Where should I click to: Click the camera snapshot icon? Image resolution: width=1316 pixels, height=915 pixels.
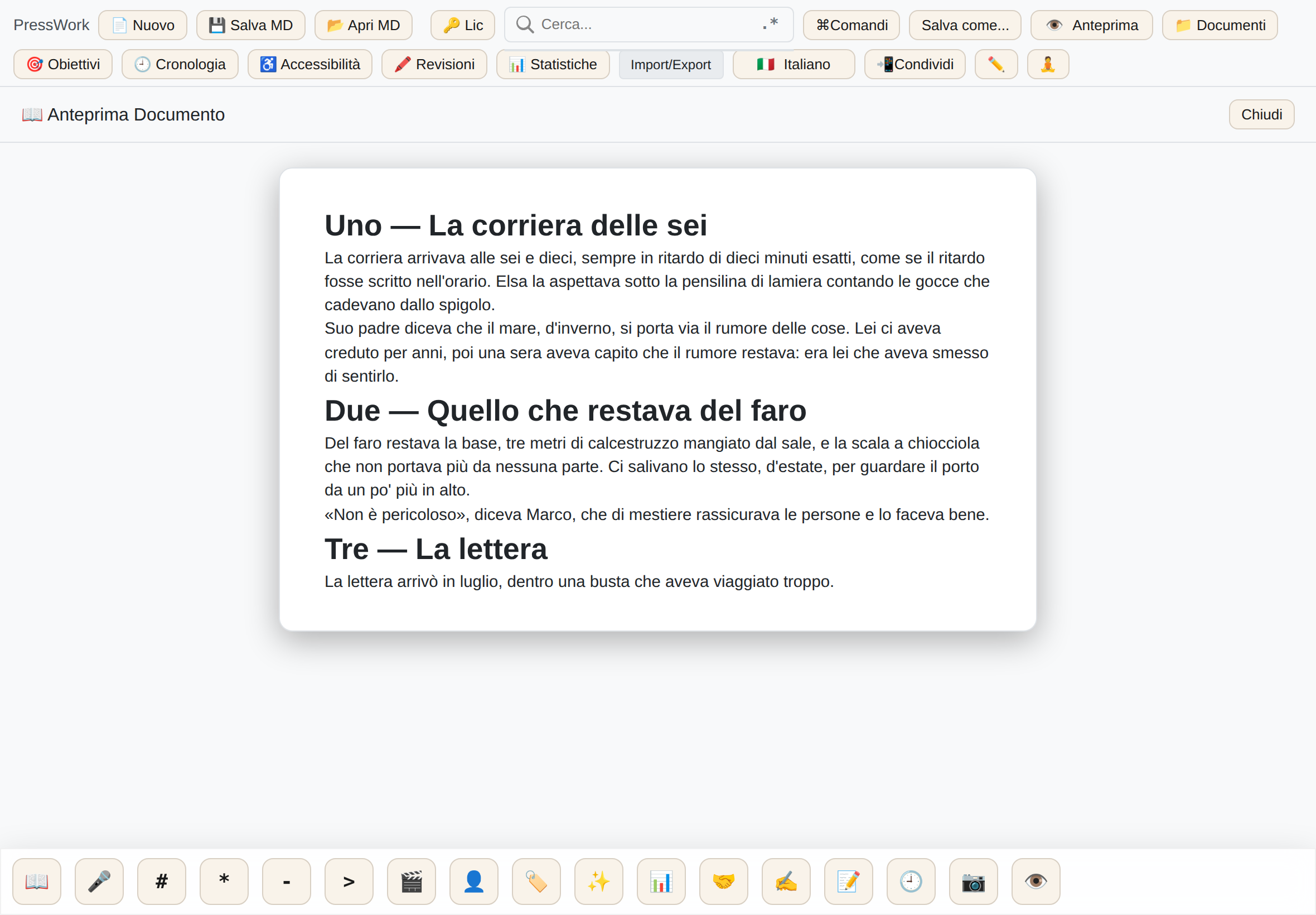974,881
